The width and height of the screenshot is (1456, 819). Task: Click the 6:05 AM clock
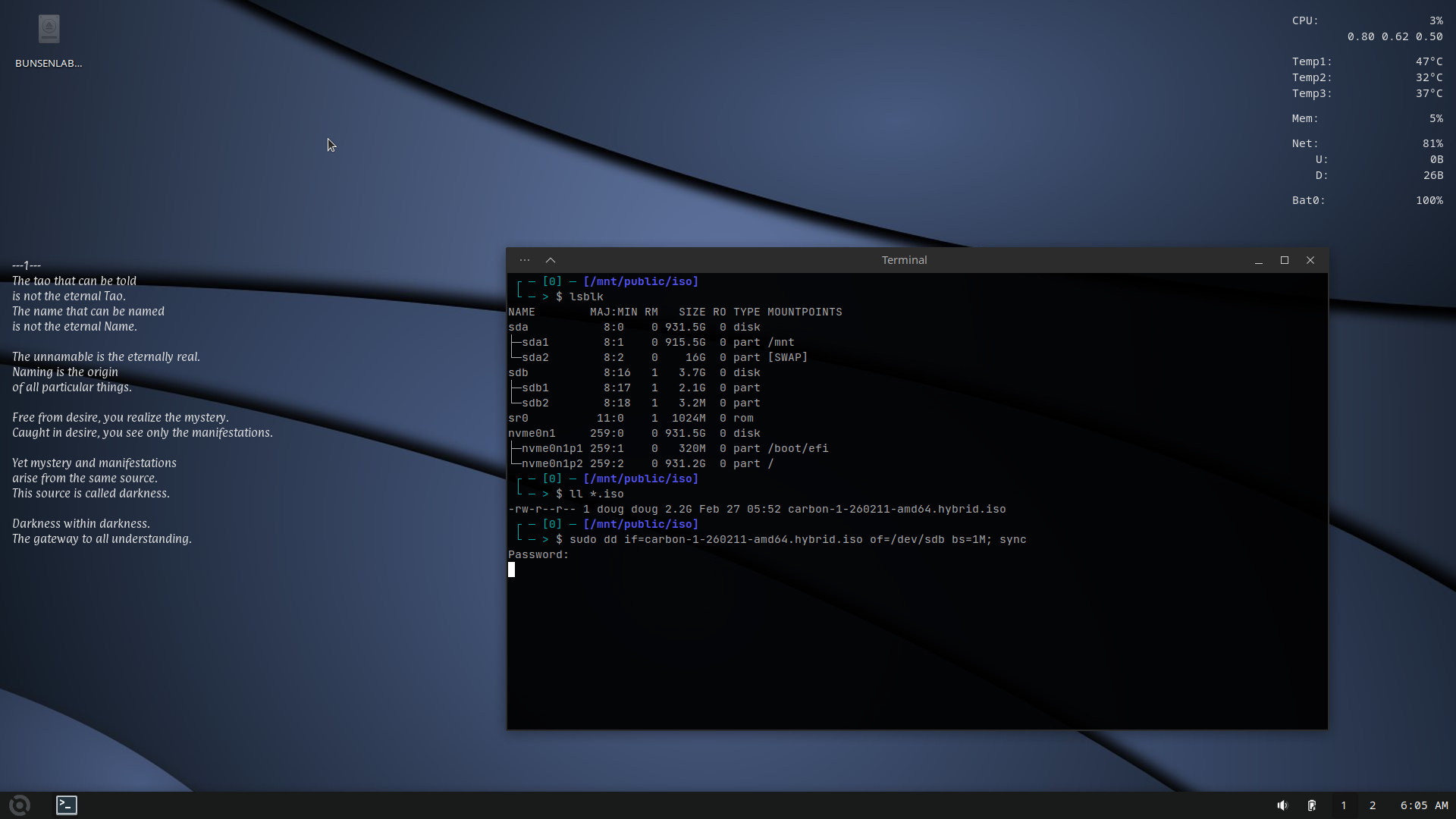[1423, 805]
